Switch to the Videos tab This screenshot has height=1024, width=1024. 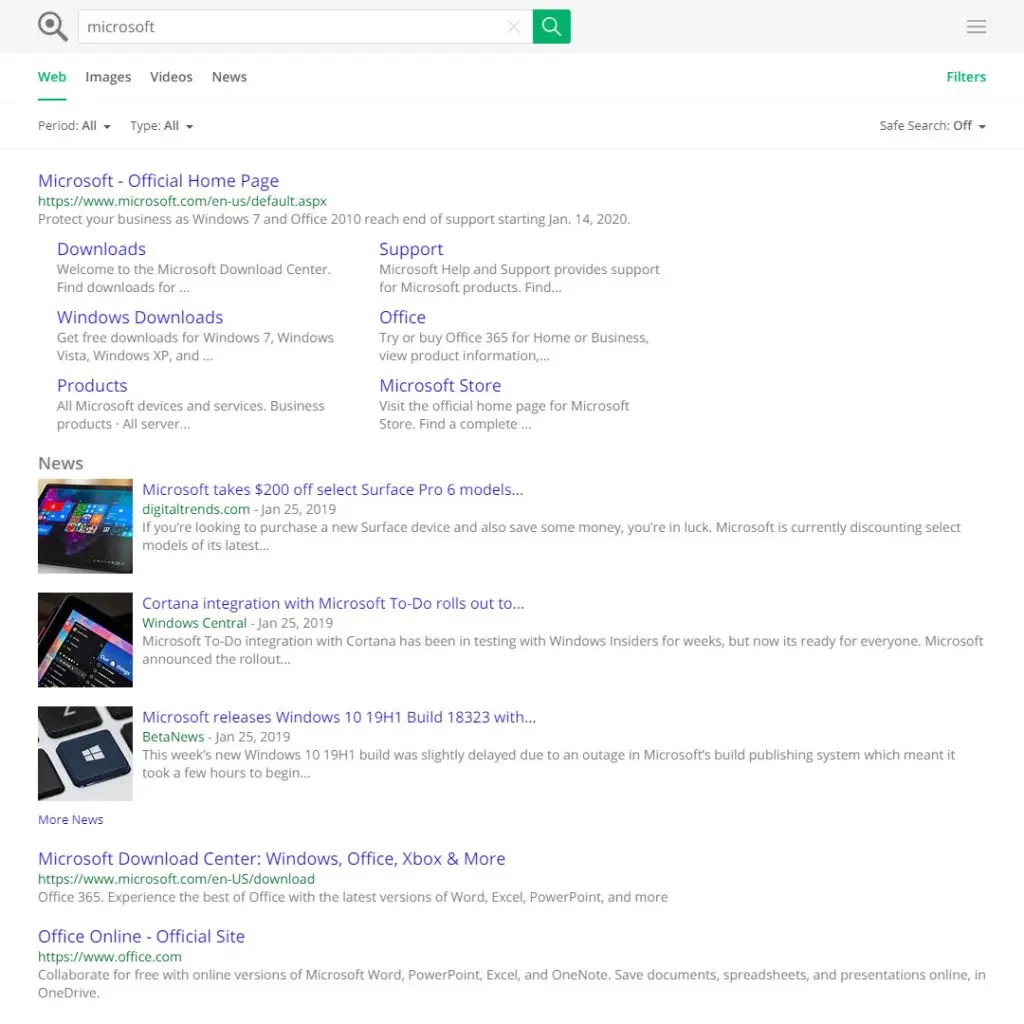(171, 77)
